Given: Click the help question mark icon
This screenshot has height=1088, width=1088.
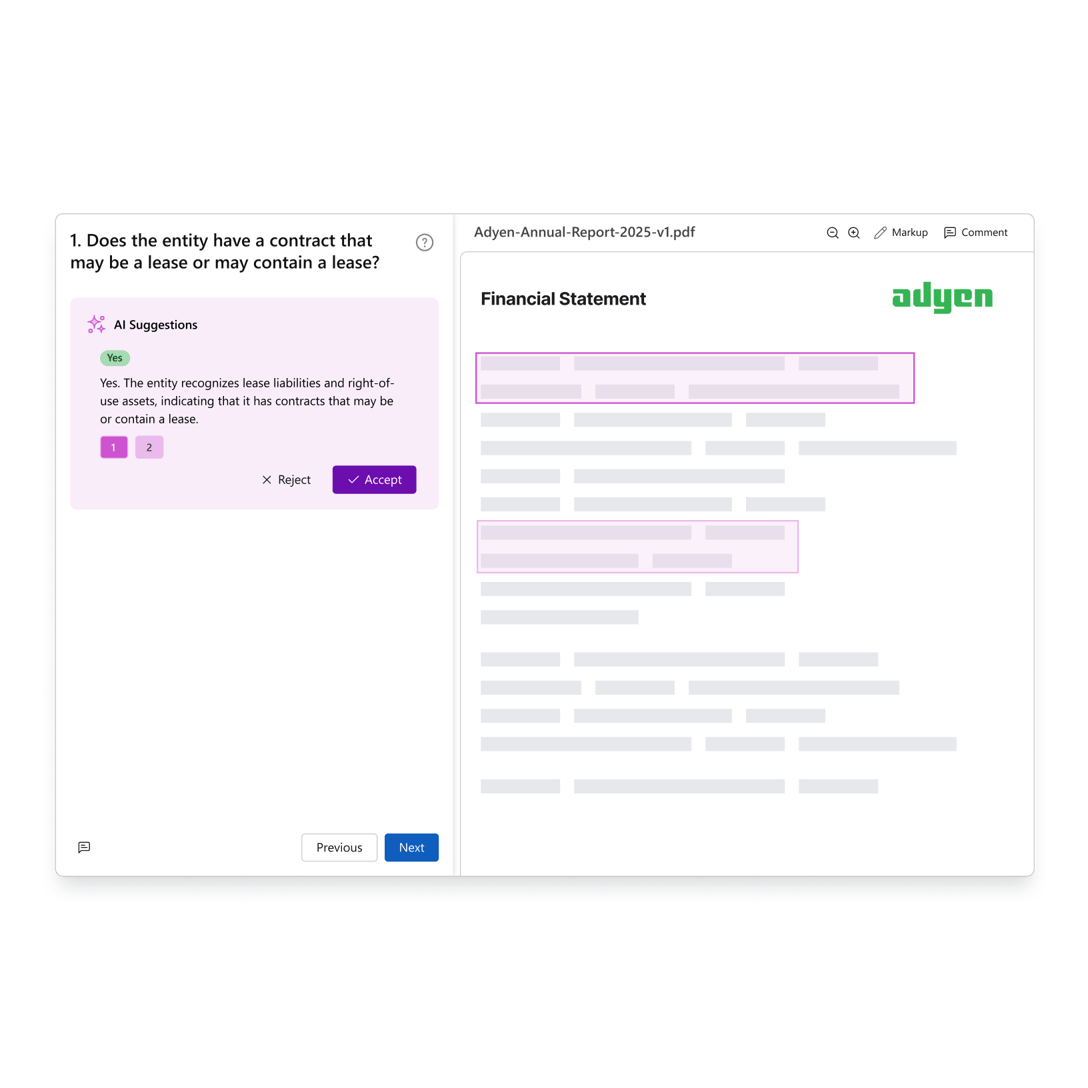Looking at the screenshot, I should click(425, 243).
